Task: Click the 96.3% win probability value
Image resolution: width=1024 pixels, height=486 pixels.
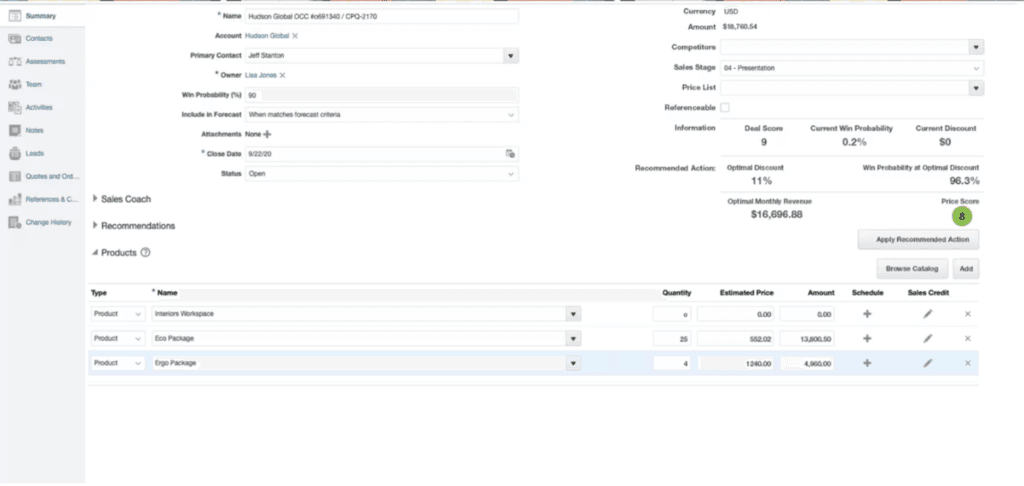Action: click(964, 181)
